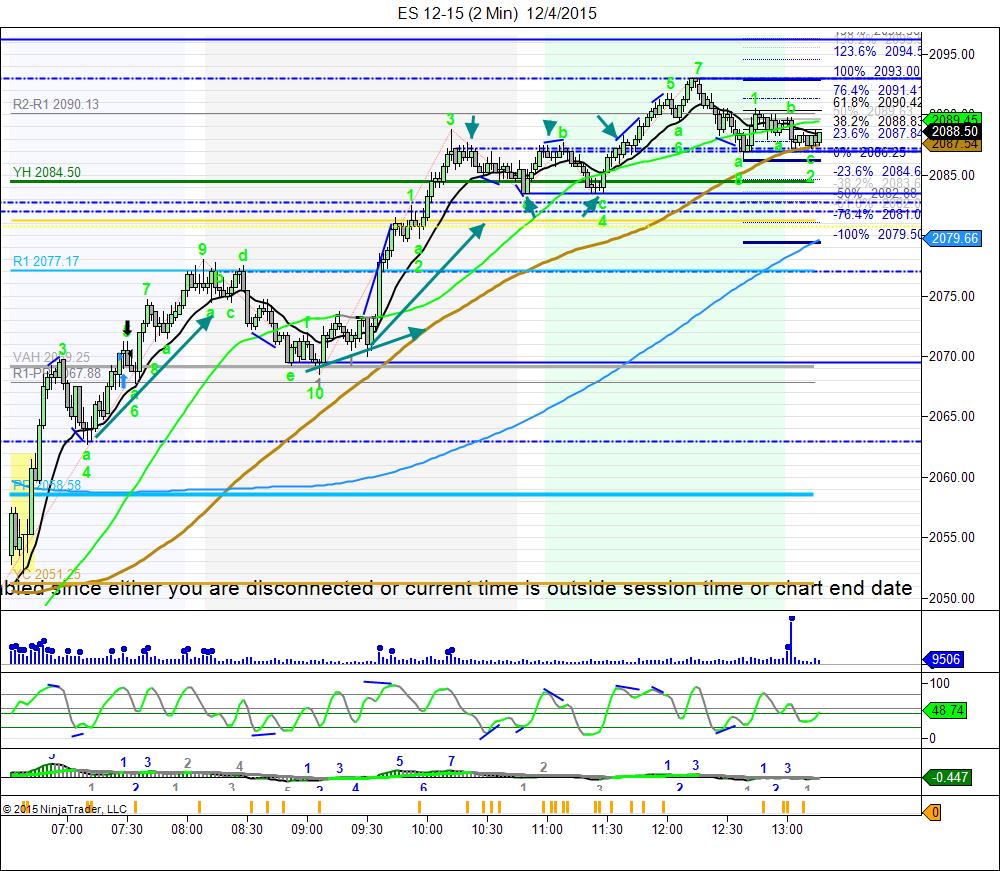1000x871 pixels.
Task: Click the R1 2077.17 level label
Action: (46, 261)
